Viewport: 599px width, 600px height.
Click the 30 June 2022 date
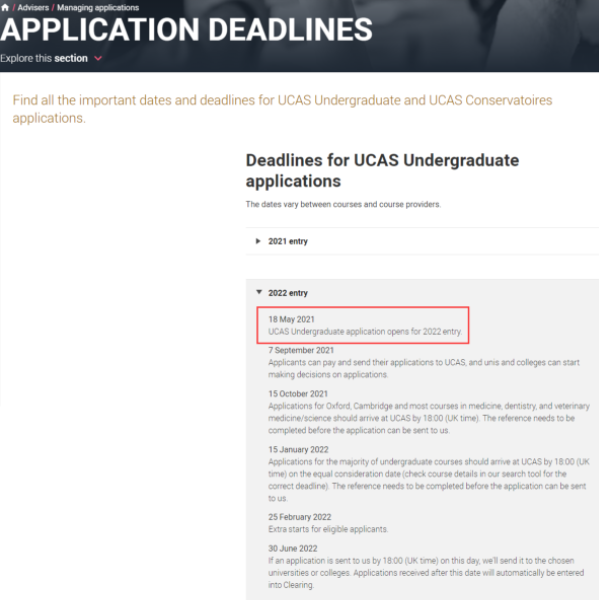(x=293, y=548)
